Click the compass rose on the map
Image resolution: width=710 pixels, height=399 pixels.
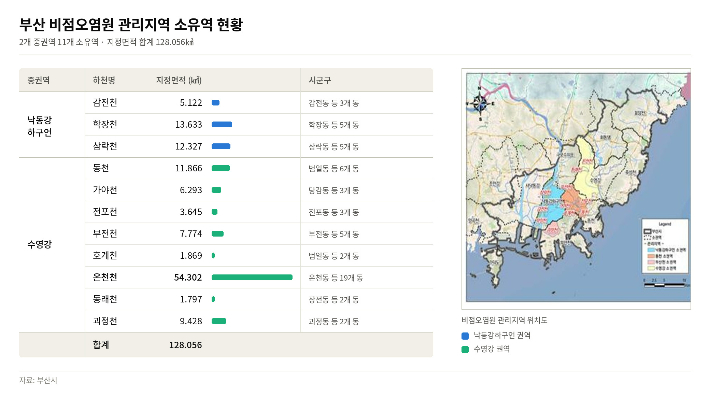(480, 104)
